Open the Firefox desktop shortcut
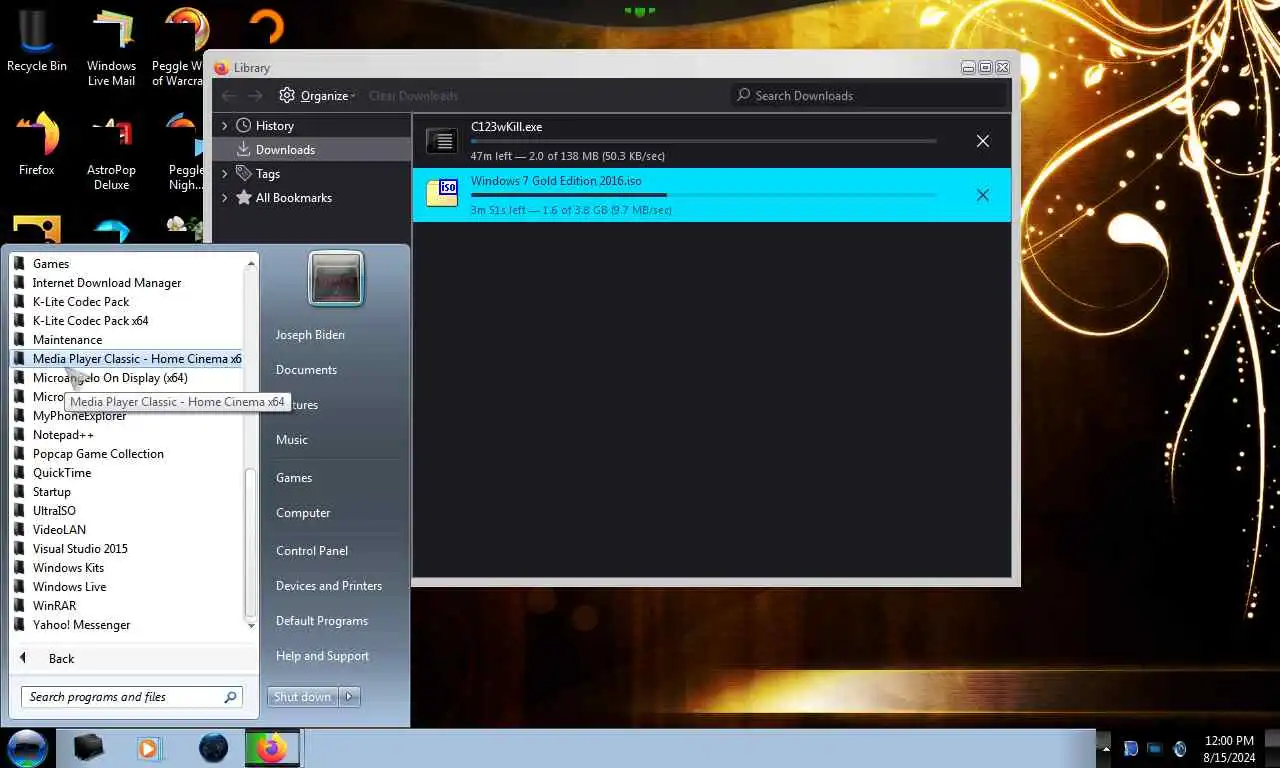This screenshot has height=768, width=1280. pos(37,144)
